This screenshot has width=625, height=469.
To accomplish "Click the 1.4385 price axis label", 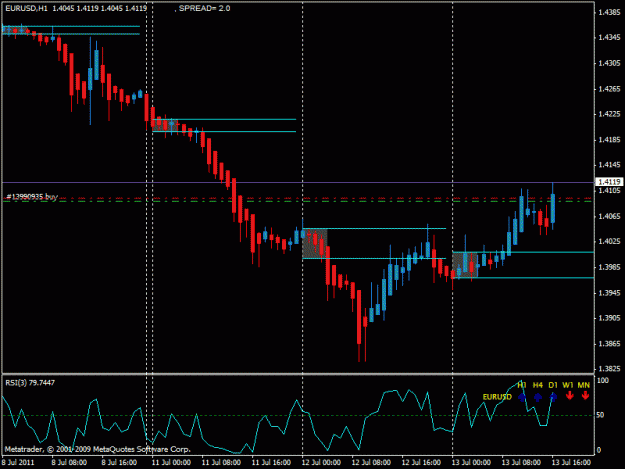I will [x=609, y=12].
